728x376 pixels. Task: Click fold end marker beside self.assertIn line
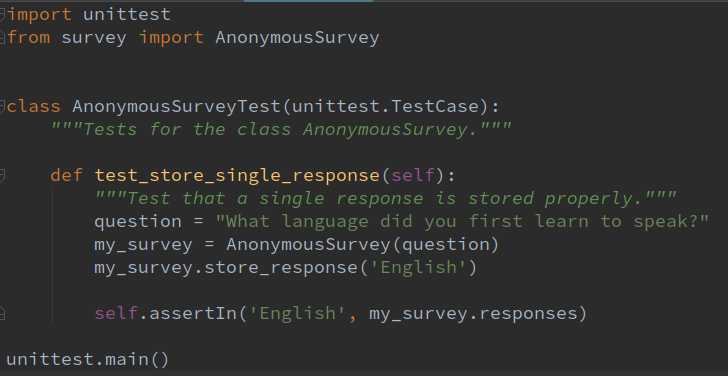coord(3,314)
